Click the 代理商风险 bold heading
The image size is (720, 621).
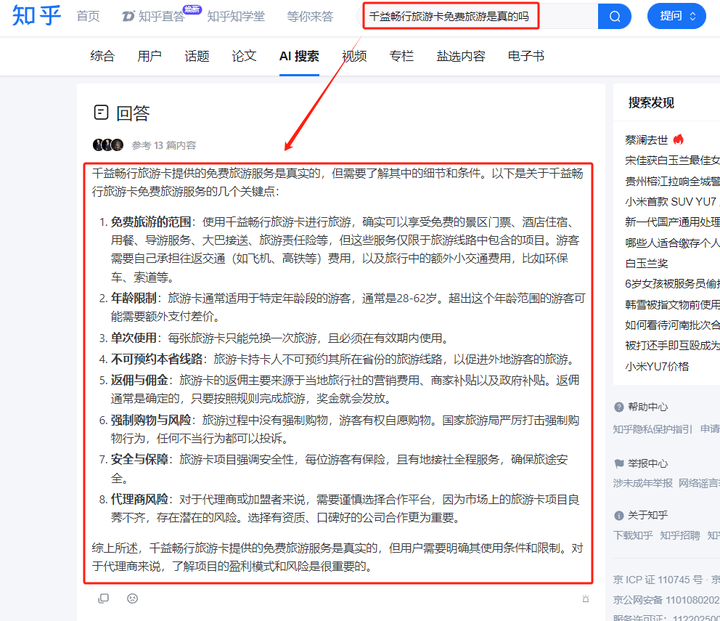[x=140, y=499]
